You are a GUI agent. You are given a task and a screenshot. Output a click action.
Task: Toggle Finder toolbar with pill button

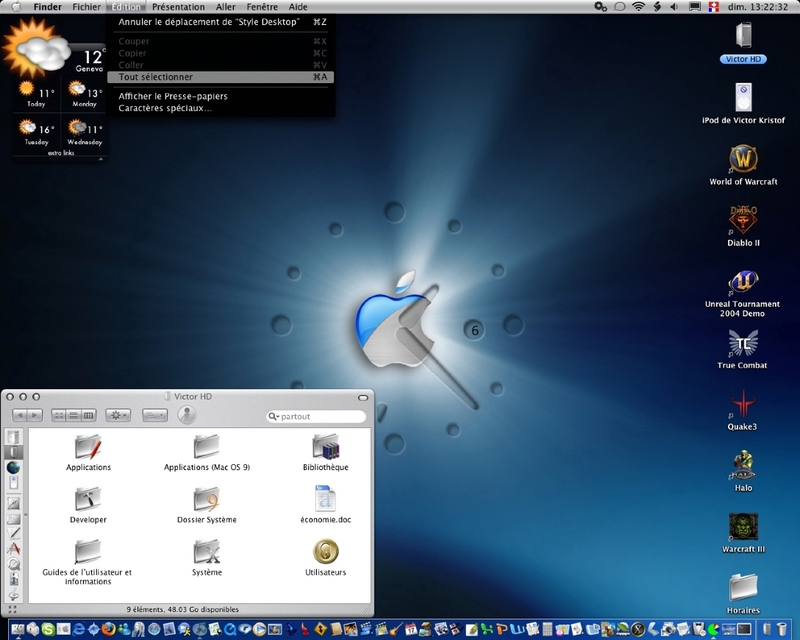point(363,397)
